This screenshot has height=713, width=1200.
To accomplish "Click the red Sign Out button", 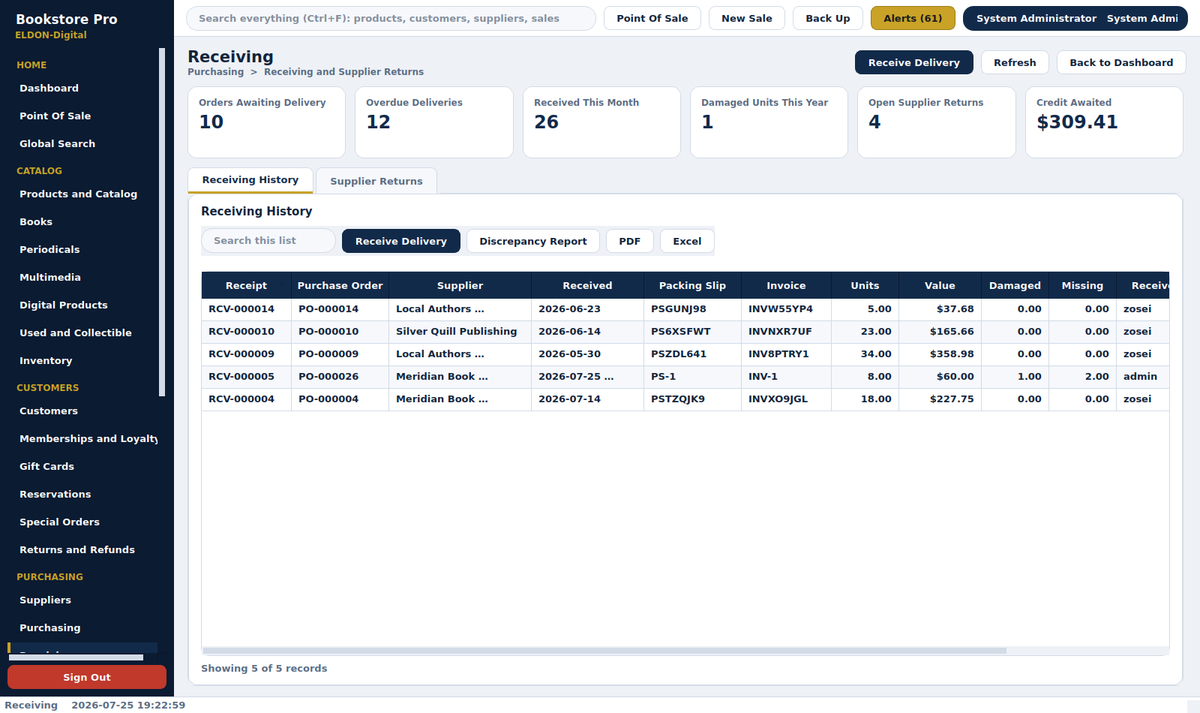I will 87,677.
